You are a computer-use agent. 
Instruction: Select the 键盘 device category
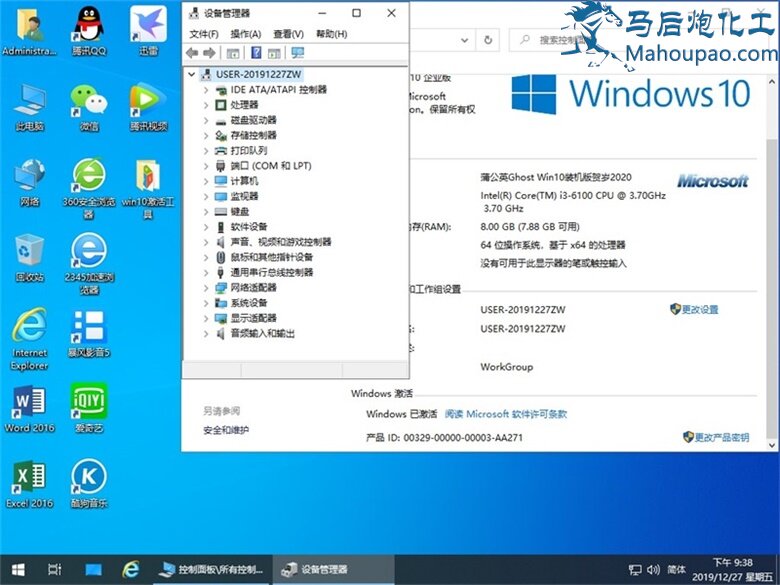click(240, 212)
